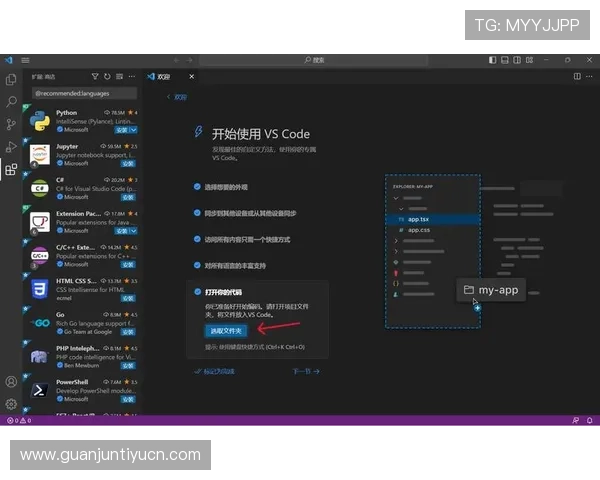Toggle primary side bar layout icon
This screenshot has width=600, height=480.
[x=492, y=60]
